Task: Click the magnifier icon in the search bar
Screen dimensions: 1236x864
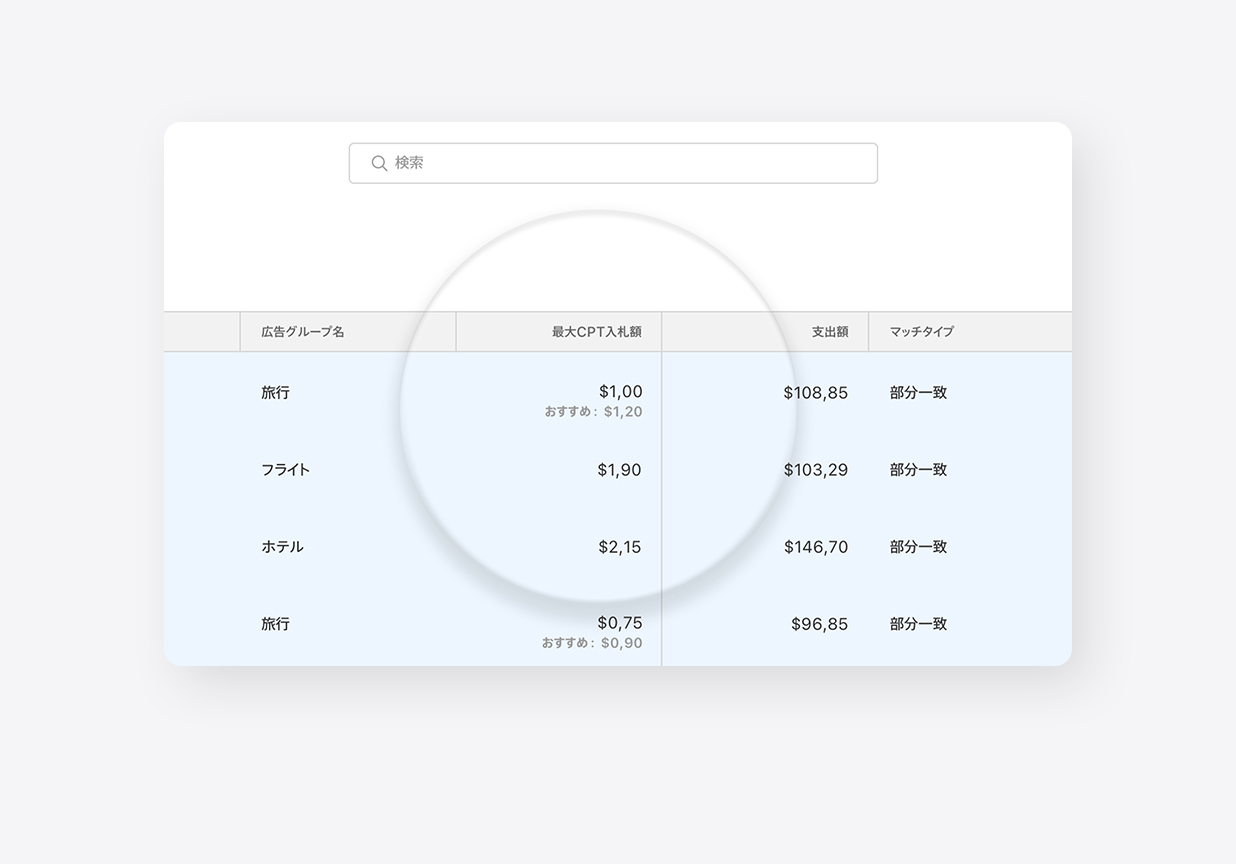Action: tap(379, 163)
